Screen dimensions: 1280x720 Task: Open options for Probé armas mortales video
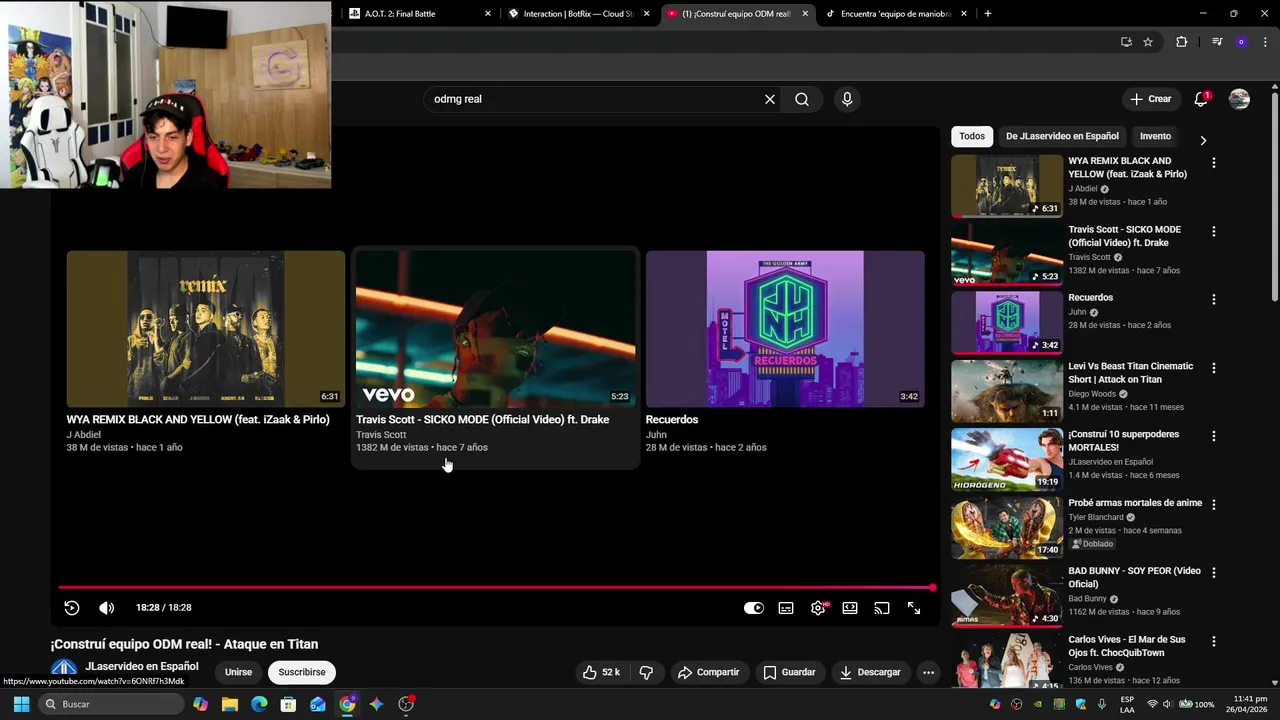click(x=1214, y=505)
